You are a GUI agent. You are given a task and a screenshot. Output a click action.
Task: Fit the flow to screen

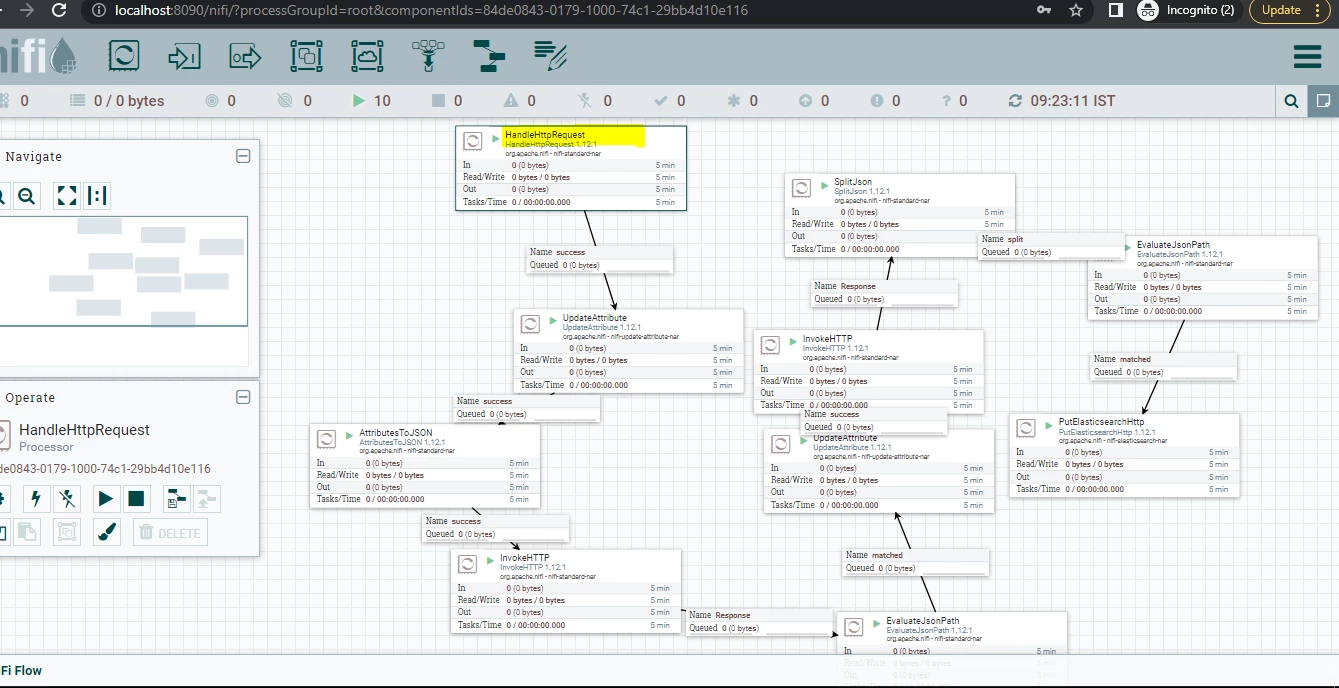click(67, 195)
